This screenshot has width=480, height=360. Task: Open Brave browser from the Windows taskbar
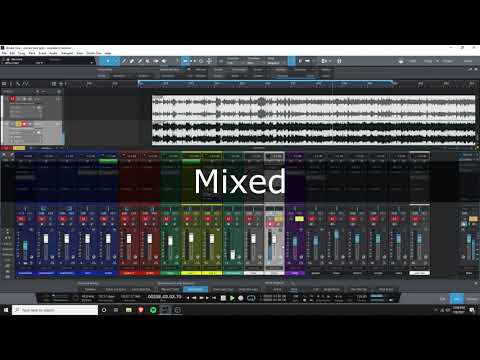click(141, 310)
